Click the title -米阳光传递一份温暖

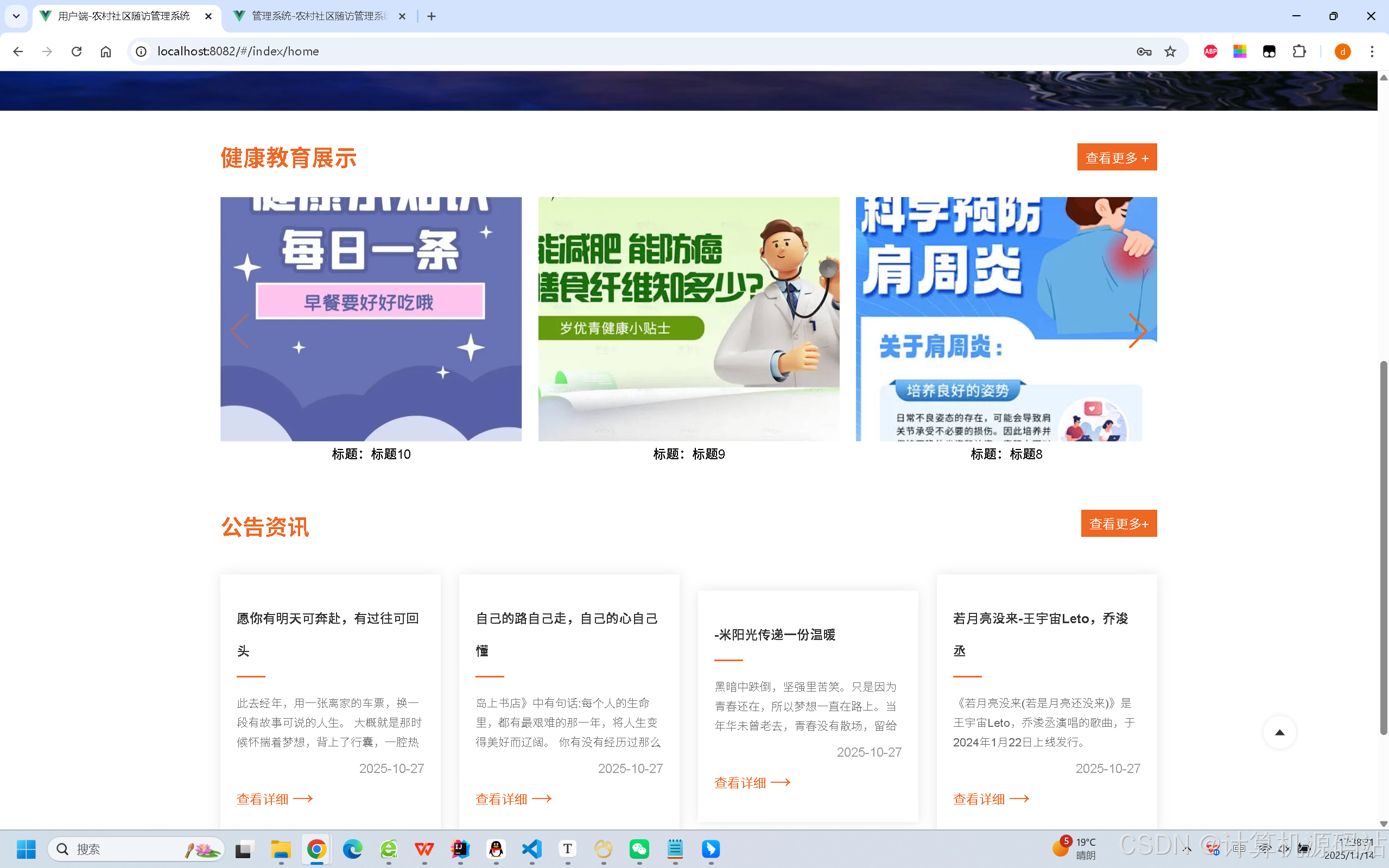coord(775,635)
